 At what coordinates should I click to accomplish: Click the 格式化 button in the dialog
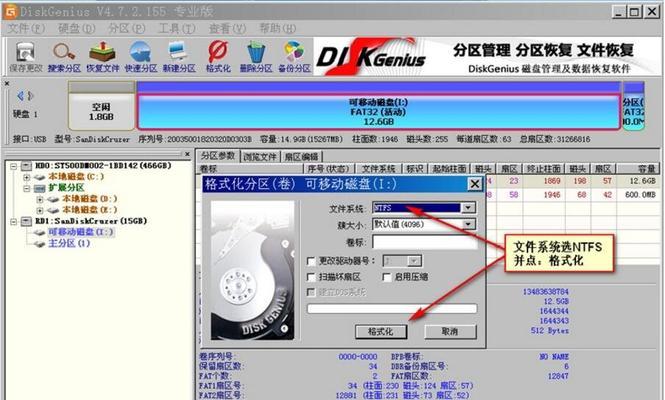pyautogui.click(x=381, y=331)
